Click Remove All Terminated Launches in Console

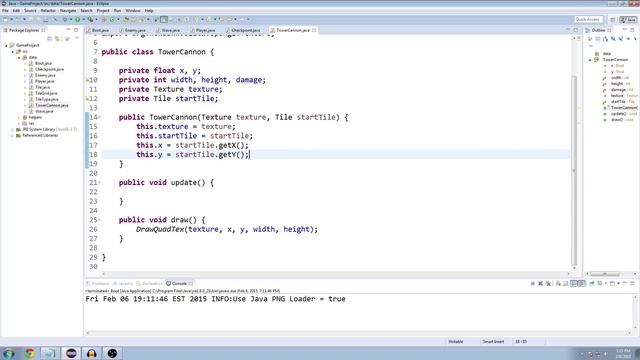(x=548, y=283)
